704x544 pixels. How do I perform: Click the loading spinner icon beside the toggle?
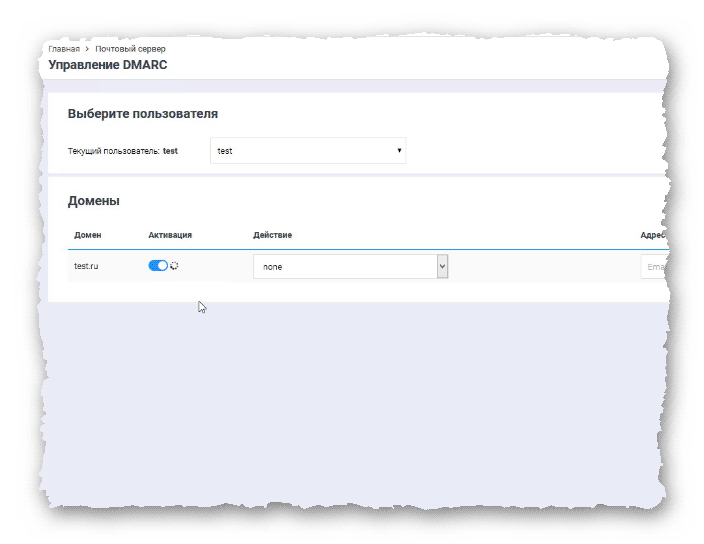pyautogui.click(x=174, y=266)
